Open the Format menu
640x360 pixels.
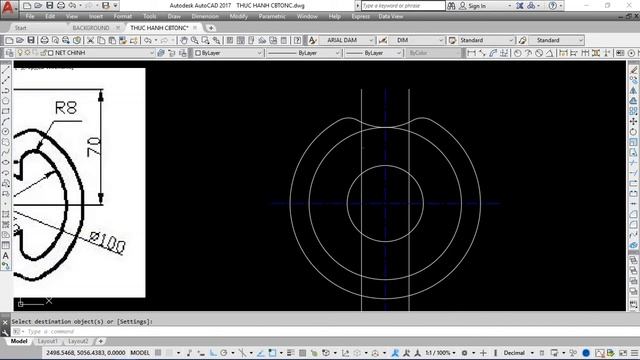coord(122,16)
